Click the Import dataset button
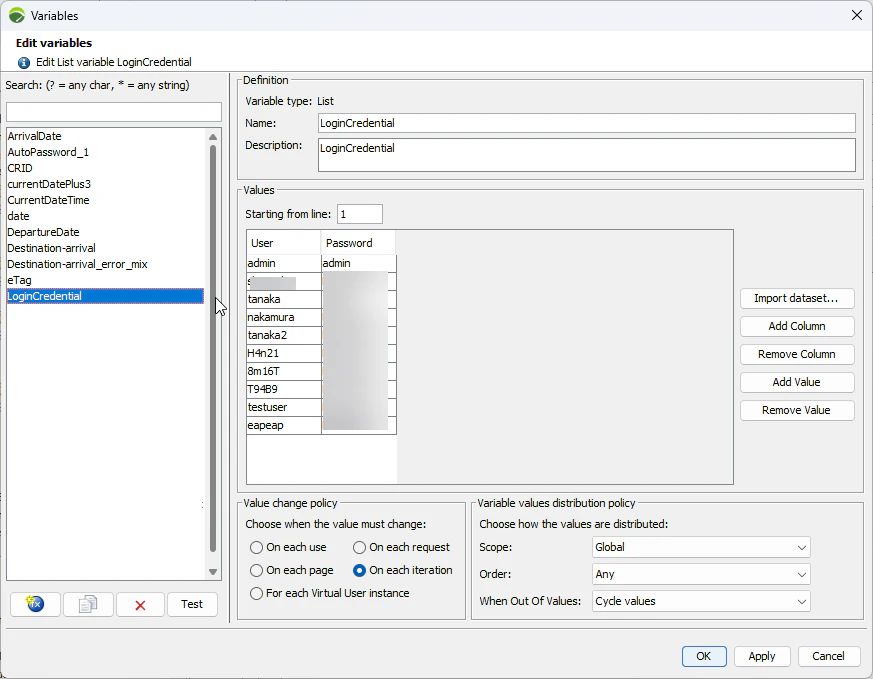This screenshot has width=873, height=679. pos(797,298)
